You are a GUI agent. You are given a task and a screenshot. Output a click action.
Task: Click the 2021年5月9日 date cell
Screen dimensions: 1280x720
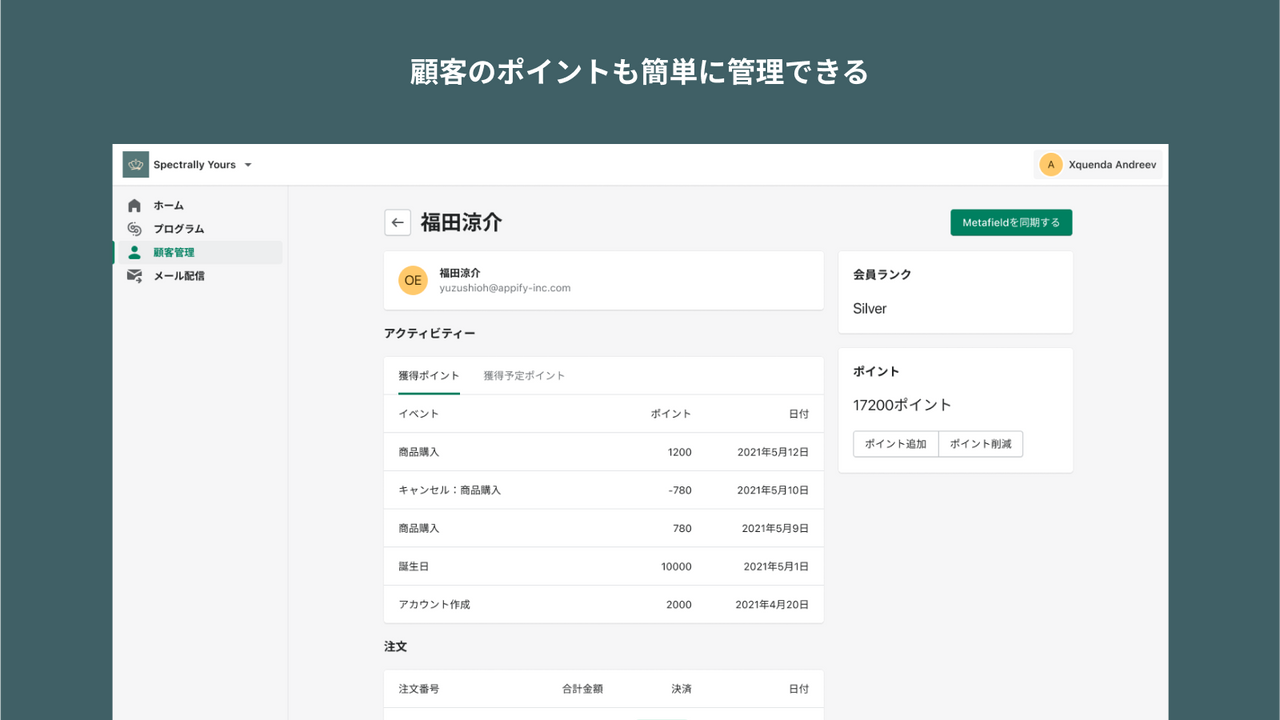[x=775, y=528]
